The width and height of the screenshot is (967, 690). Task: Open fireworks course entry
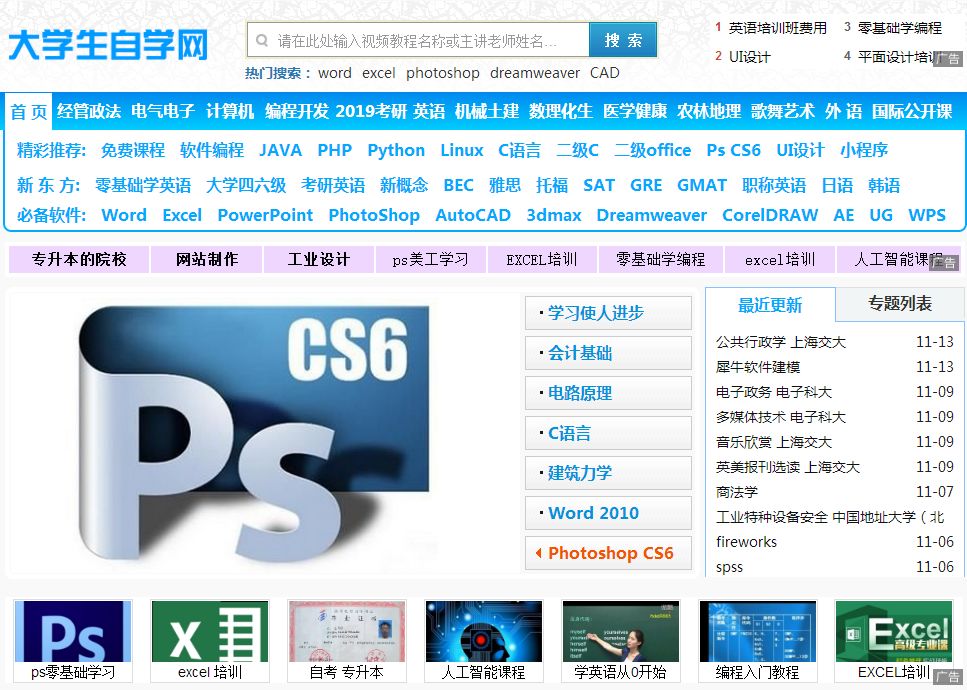746,542
